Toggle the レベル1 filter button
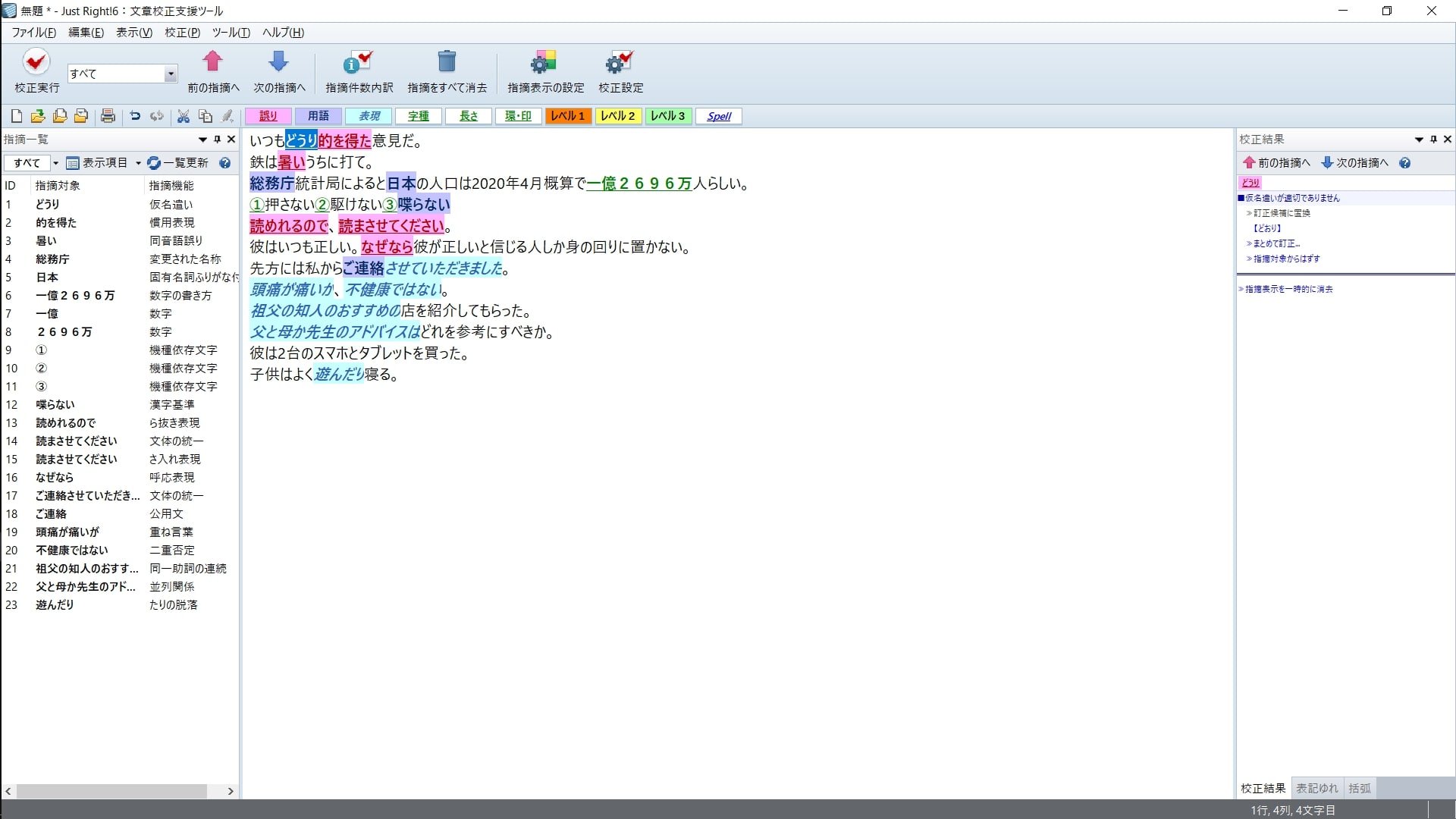This screenshot has height=819, width=1456. pyautogui.click(x=568, y=116)
